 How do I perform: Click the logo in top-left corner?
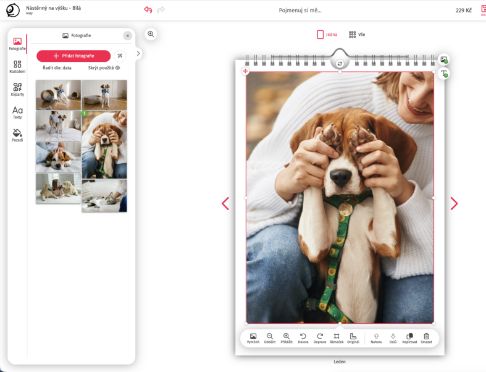tap(13, 10)
